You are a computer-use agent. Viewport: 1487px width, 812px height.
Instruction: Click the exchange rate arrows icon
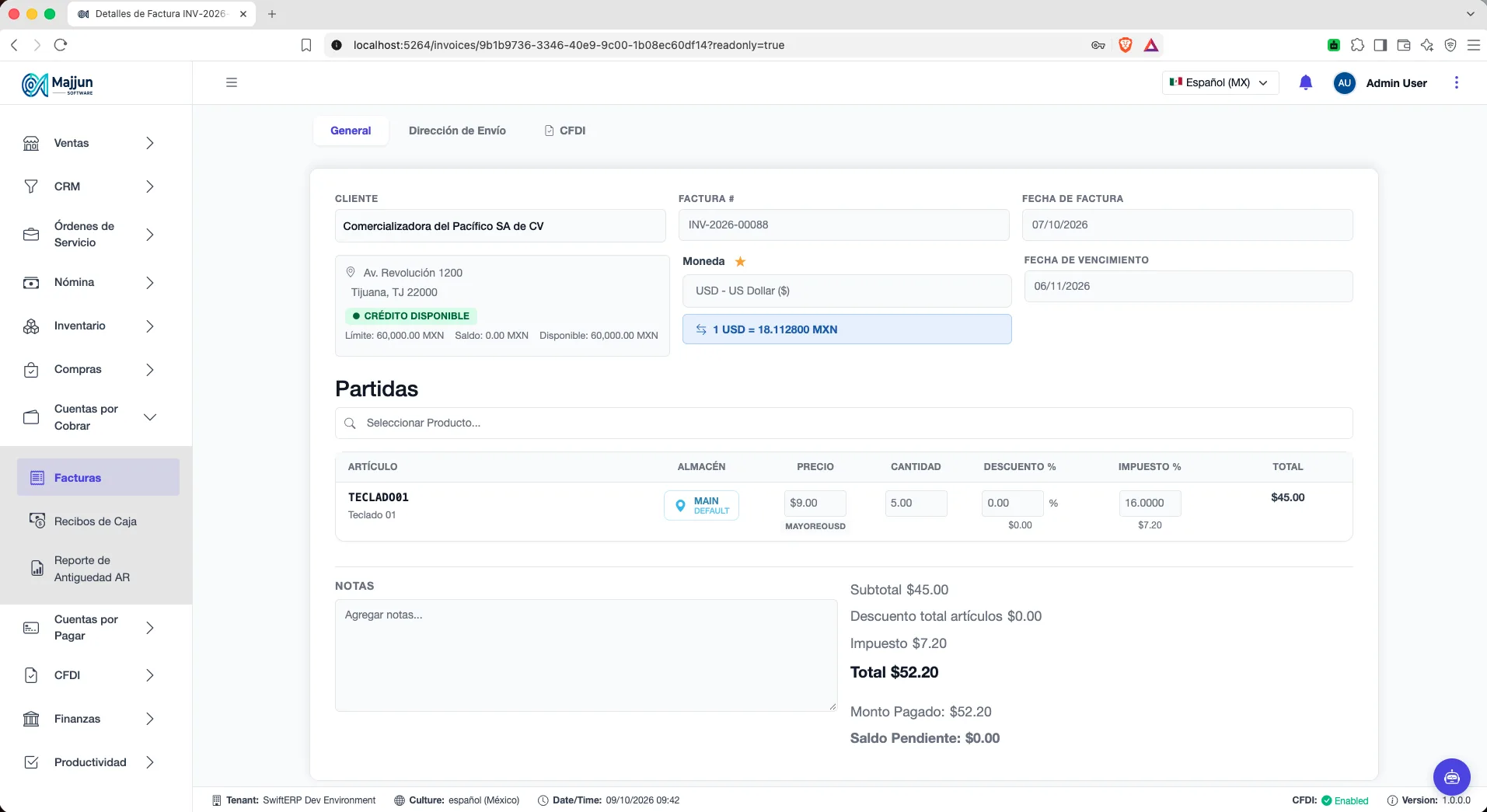(701, 329)
